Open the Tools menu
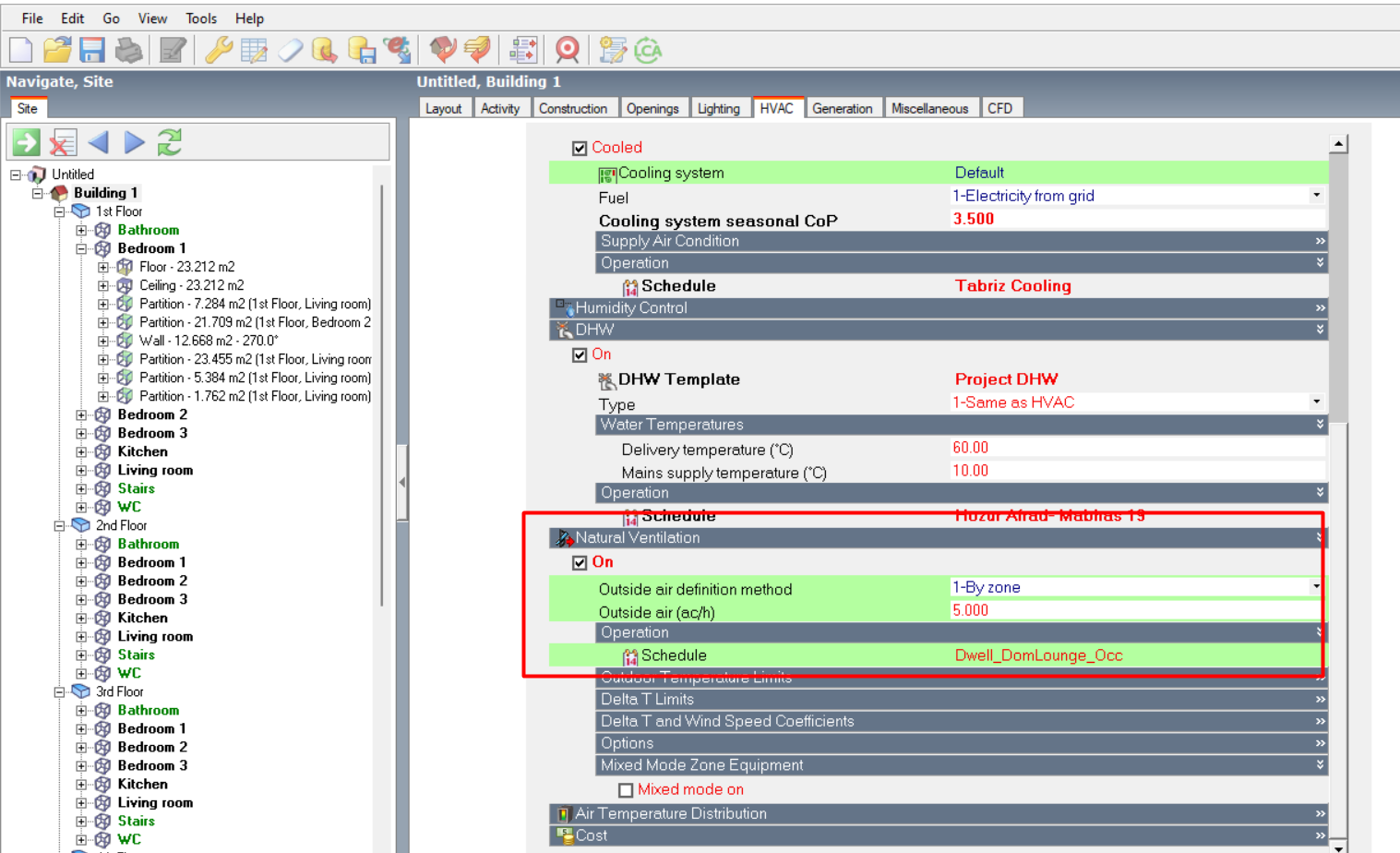The width and height of the screenshot is (1400, 853). point(201,18)
